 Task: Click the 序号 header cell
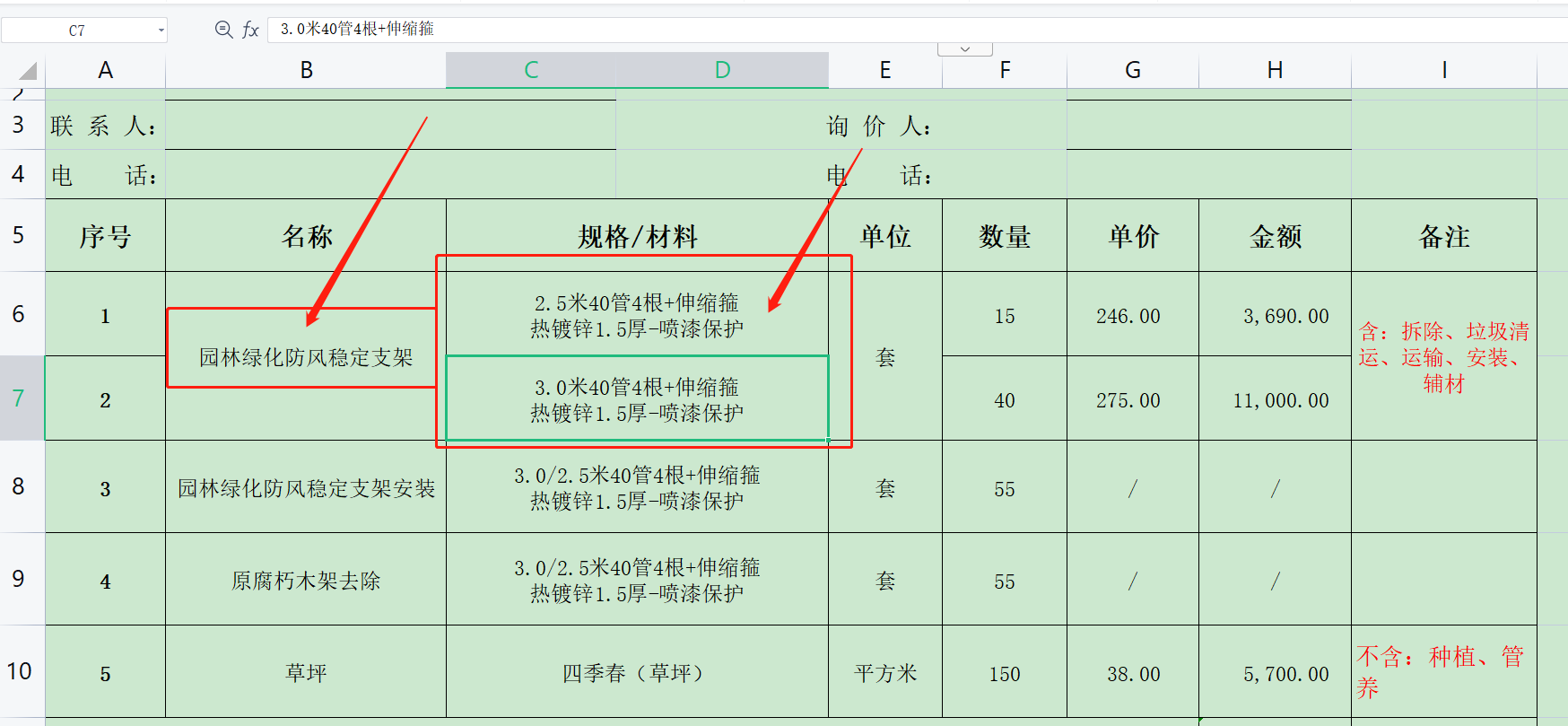click(x=106, y=236)
